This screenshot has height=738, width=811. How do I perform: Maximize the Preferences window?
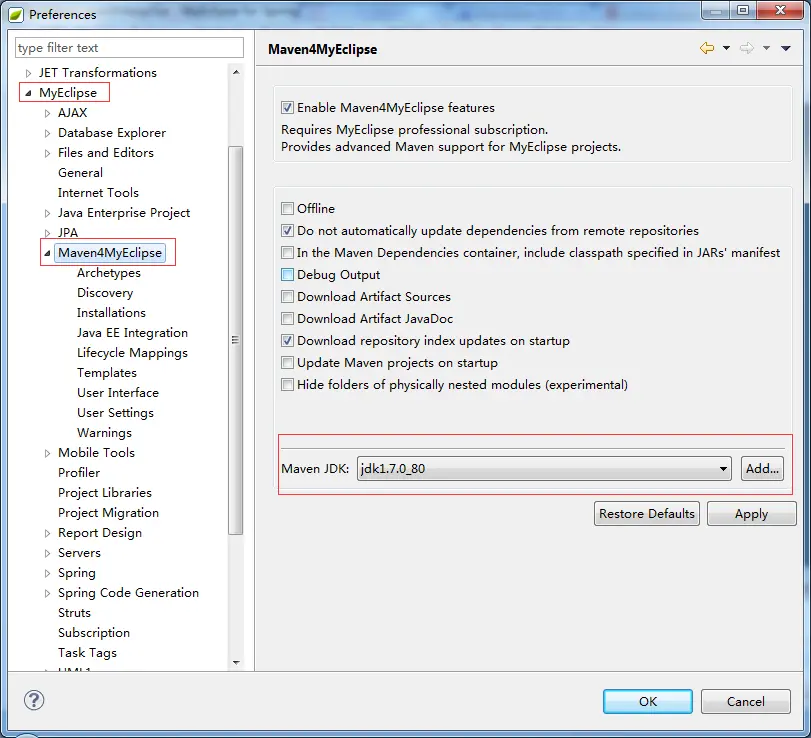point(743,10)
